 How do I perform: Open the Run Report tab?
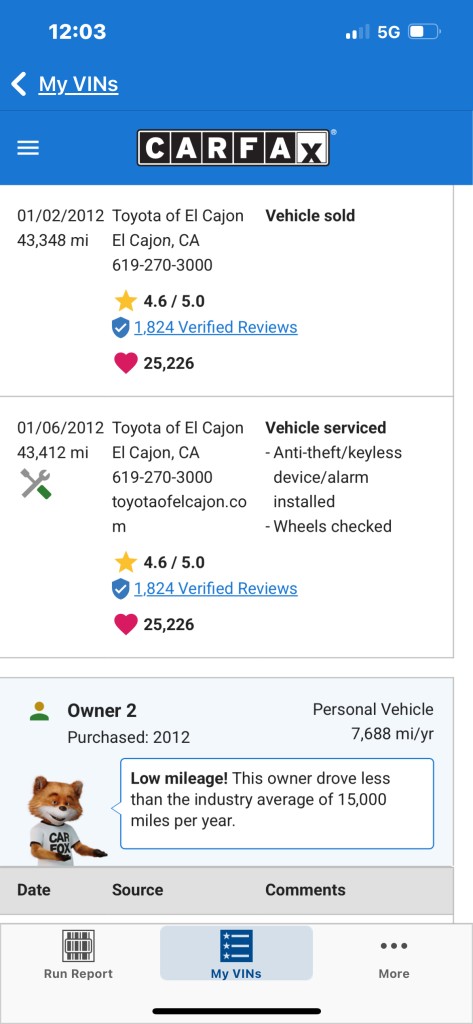78,955
